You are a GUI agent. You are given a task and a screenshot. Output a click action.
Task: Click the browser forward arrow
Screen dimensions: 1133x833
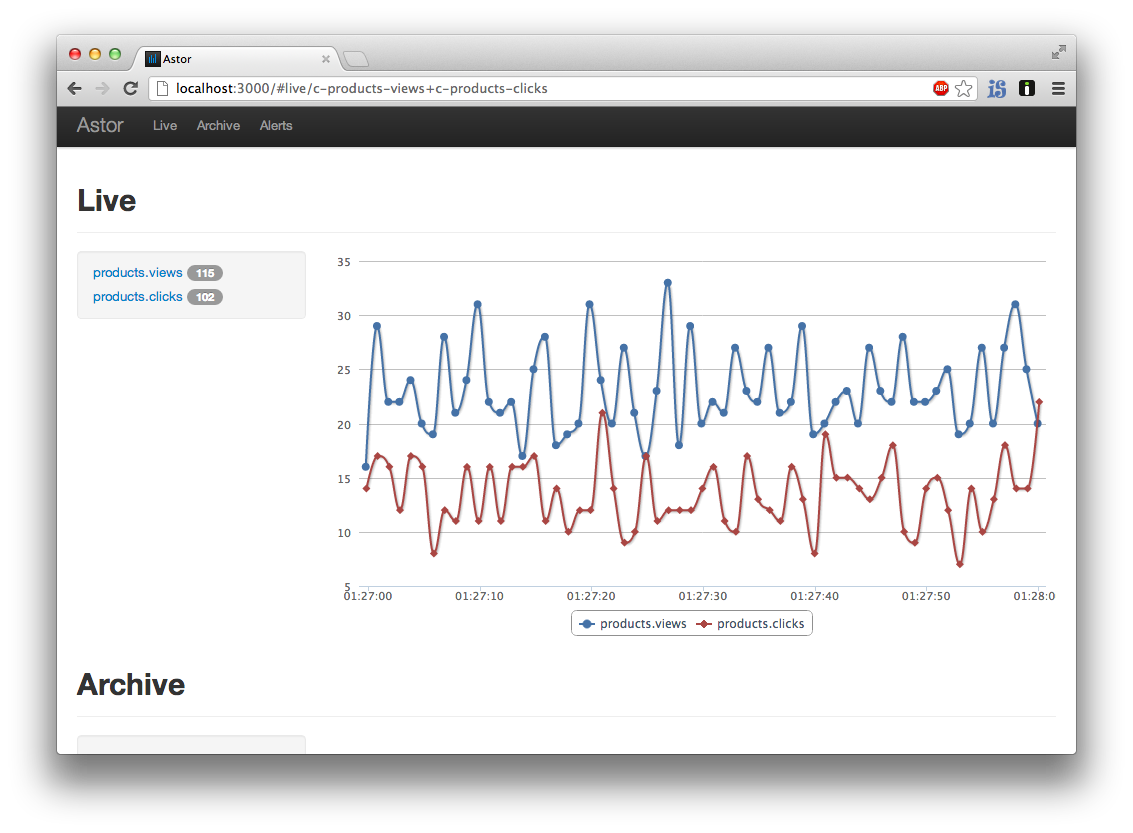[x=103, y=88]
